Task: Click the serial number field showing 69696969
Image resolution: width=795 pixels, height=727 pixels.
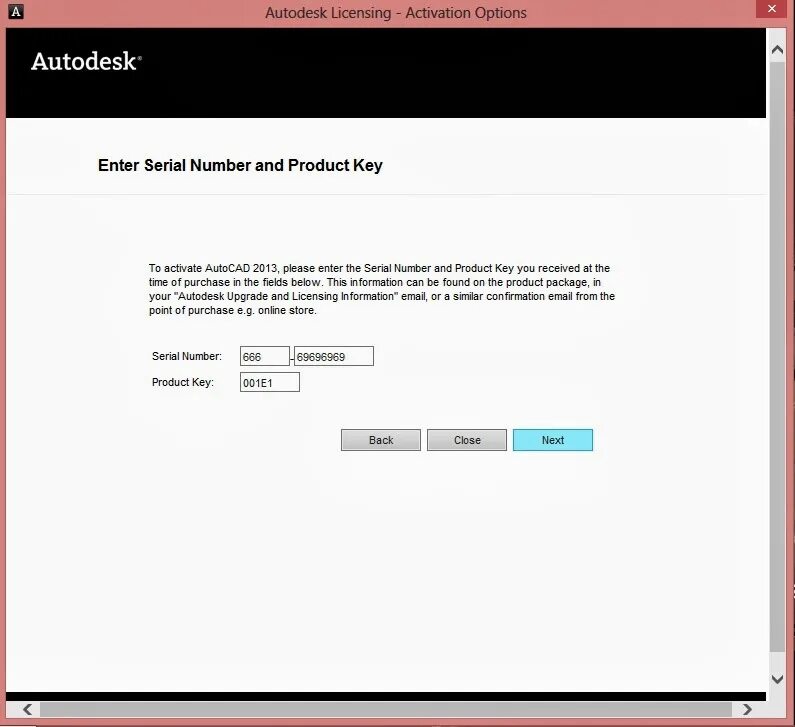Action: pyautogui.click(x=334, y=356)
